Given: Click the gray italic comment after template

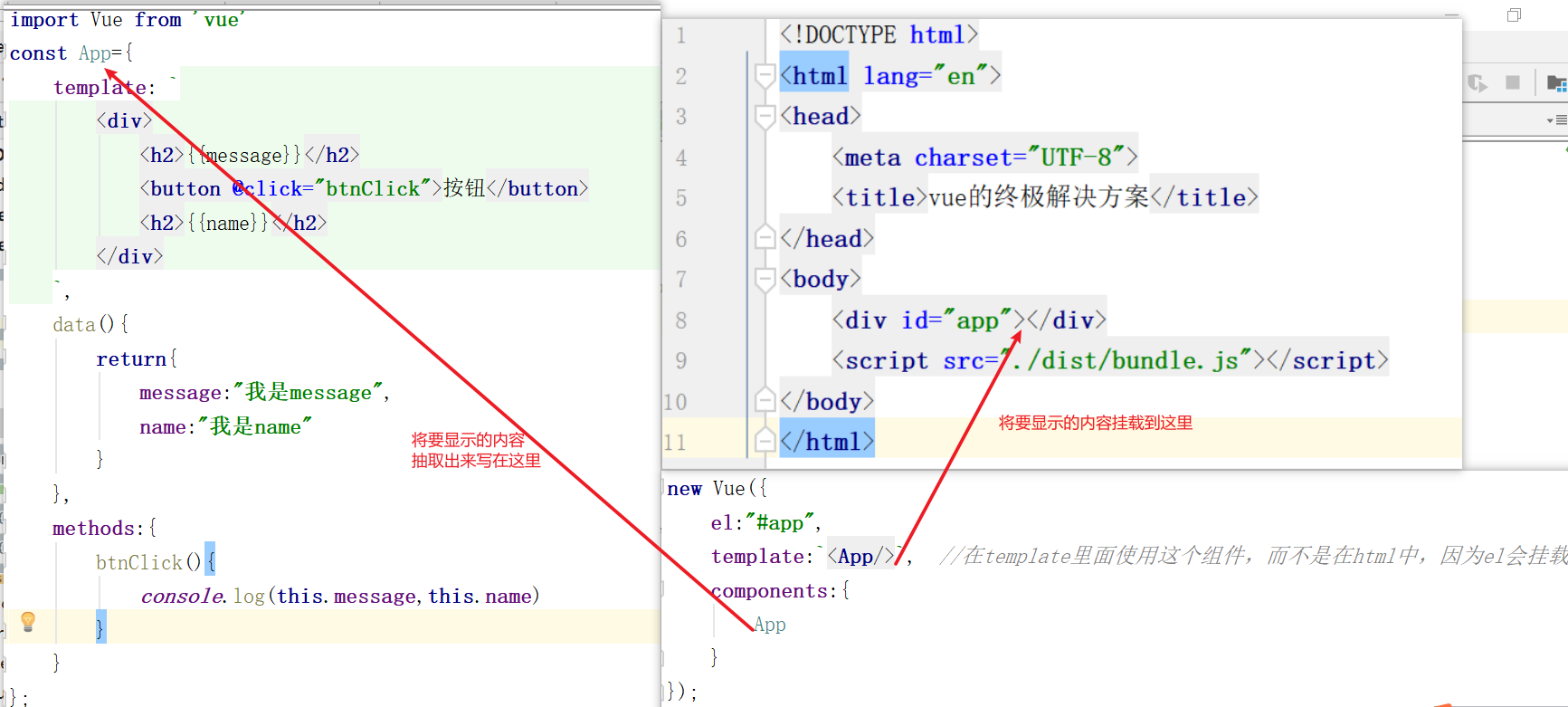Looking at the screenshot, I should tap(1253, 556).
